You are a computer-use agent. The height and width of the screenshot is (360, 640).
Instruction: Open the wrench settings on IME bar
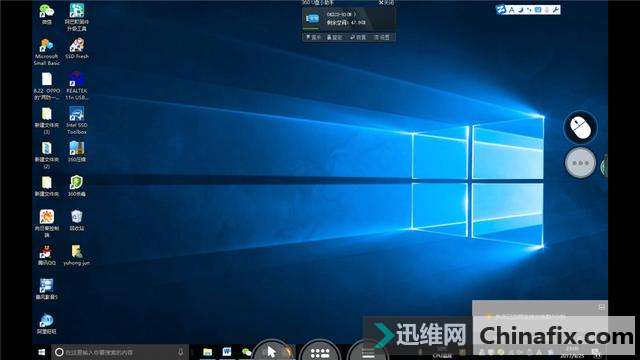pos(556,10)
